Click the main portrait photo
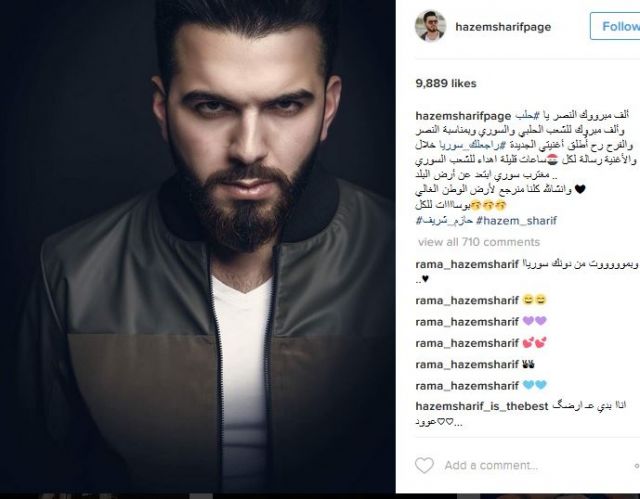This screenshot has width=640, height=499. click(198, 246)
